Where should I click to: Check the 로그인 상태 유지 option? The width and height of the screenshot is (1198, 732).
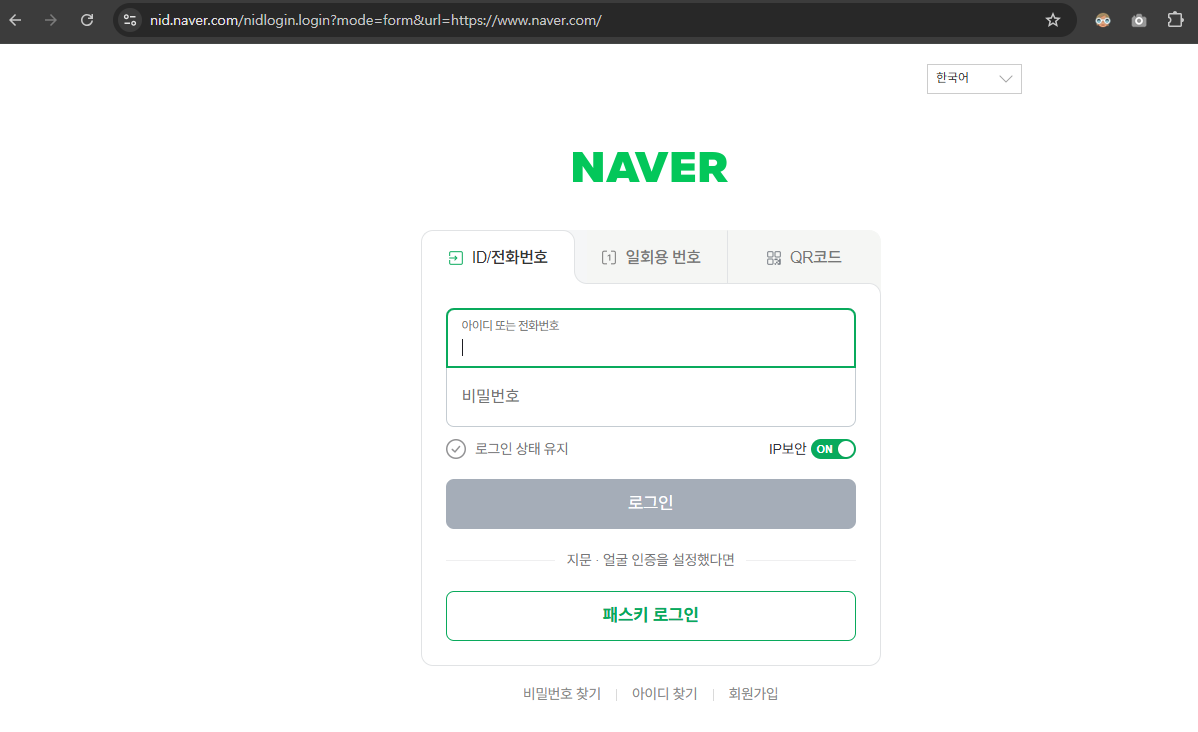click(507, 449)
